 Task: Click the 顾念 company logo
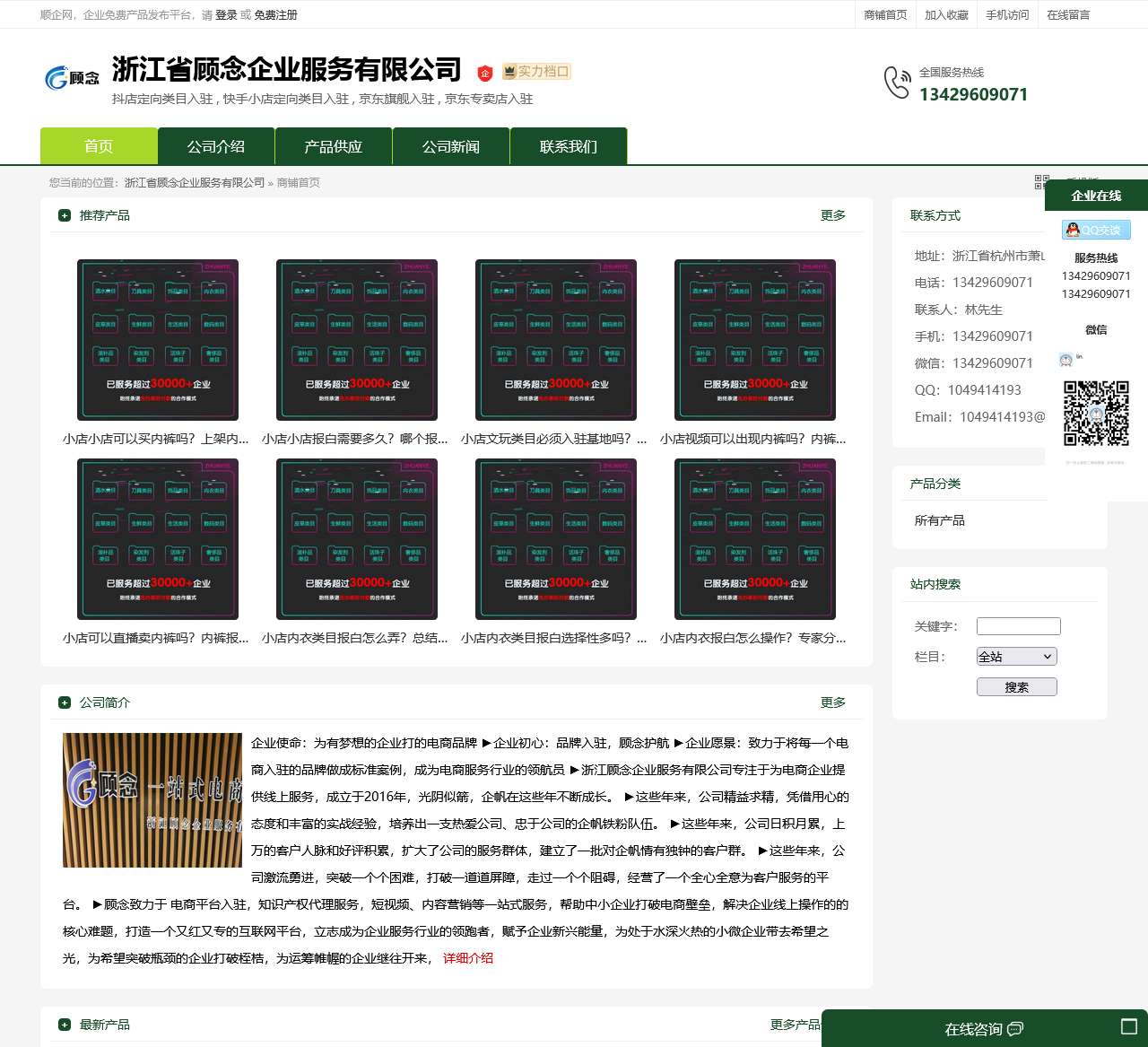pyautogui.click(x=72, y=77)
